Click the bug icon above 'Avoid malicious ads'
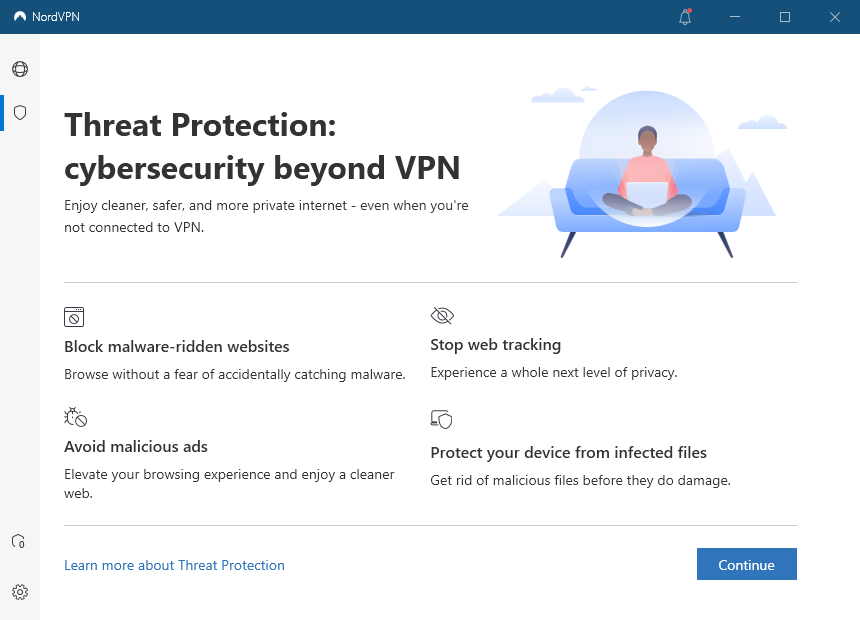The height and width of the screenshot is (620, 860). (x=75, y=417)
